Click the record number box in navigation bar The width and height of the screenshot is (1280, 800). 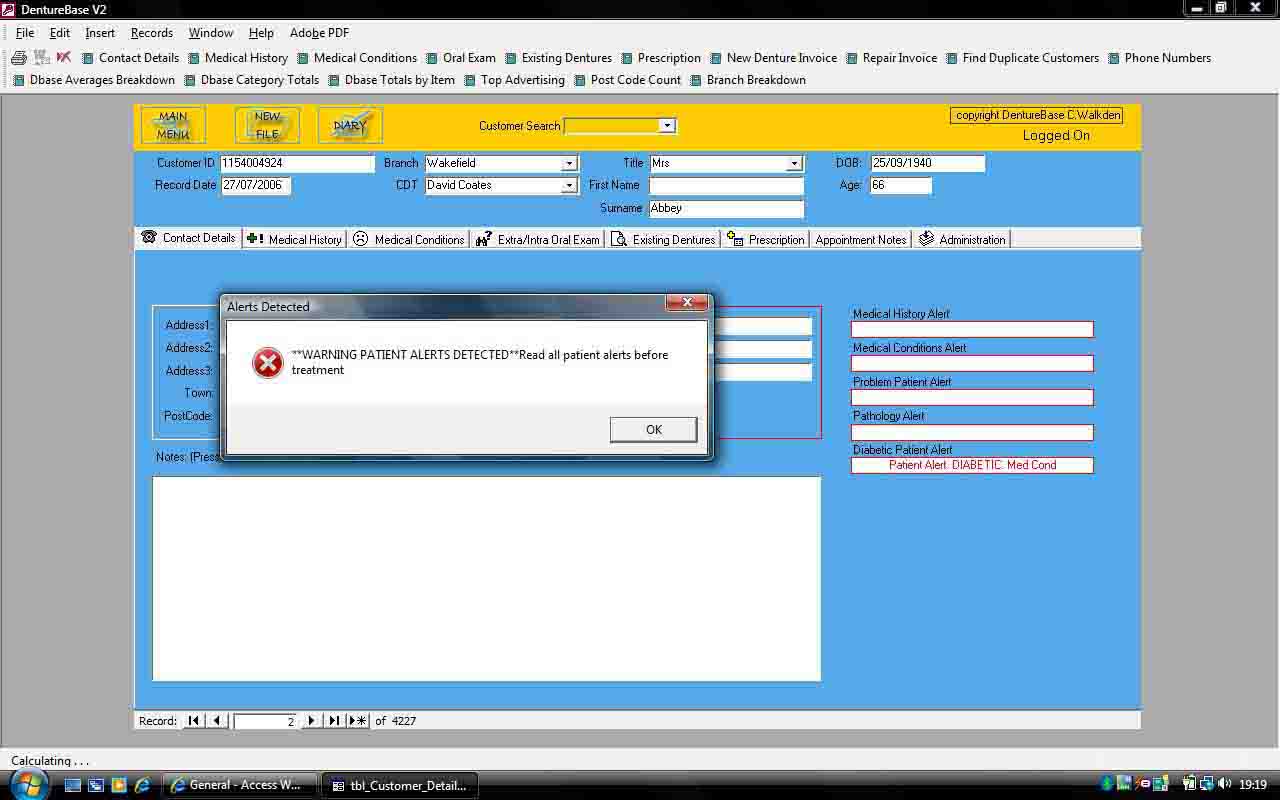[265, 721]
